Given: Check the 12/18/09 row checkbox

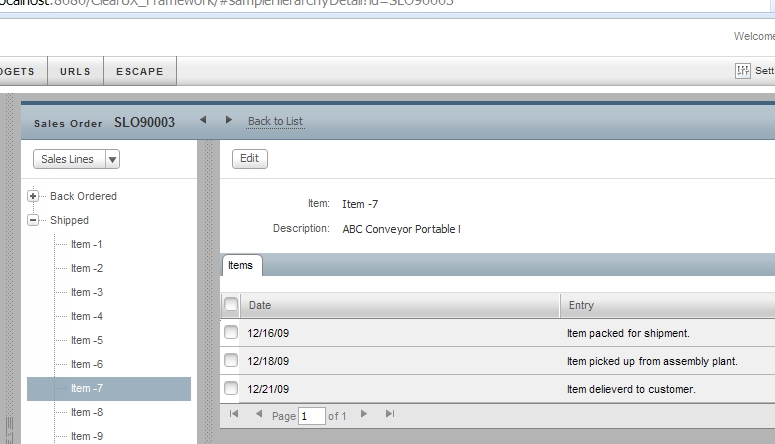Looking at the screenshot, I should [x=231, y=361].
